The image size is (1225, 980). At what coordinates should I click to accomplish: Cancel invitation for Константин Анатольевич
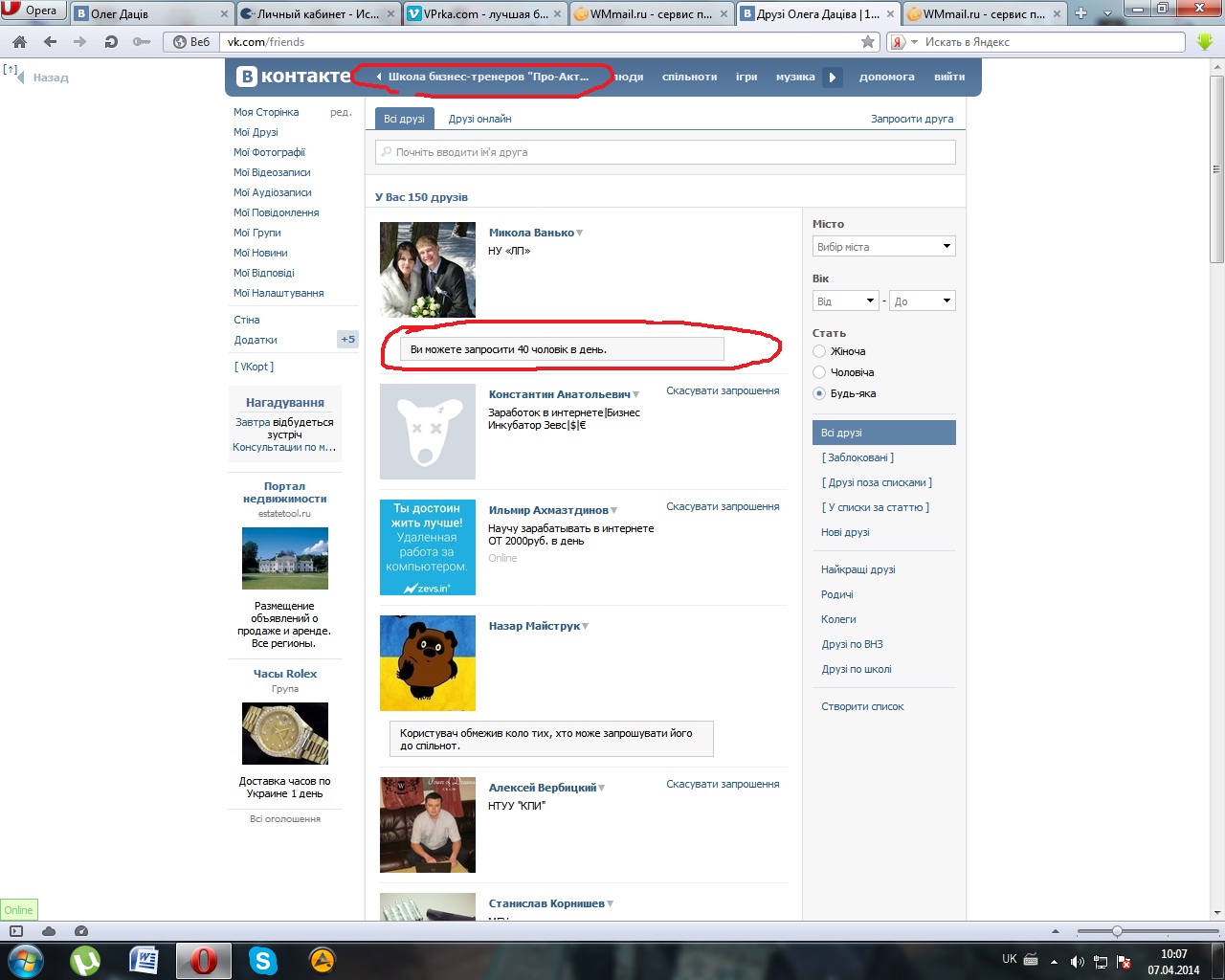(x=723, y=391)
